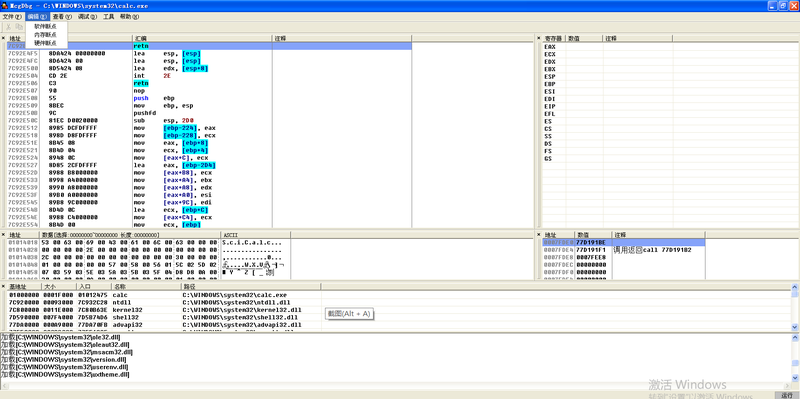Close the disassembly pane with its x

[3, 38]
